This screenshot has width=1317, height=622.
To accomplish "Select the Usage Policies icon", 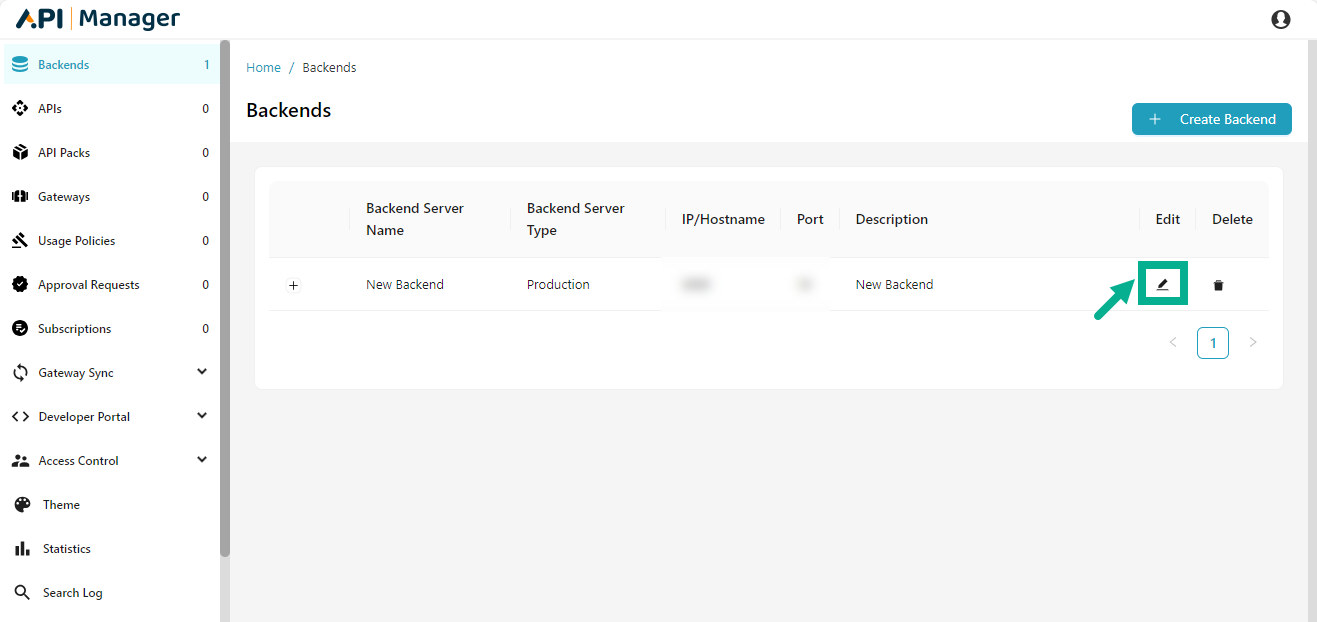I will click(20, 240).
